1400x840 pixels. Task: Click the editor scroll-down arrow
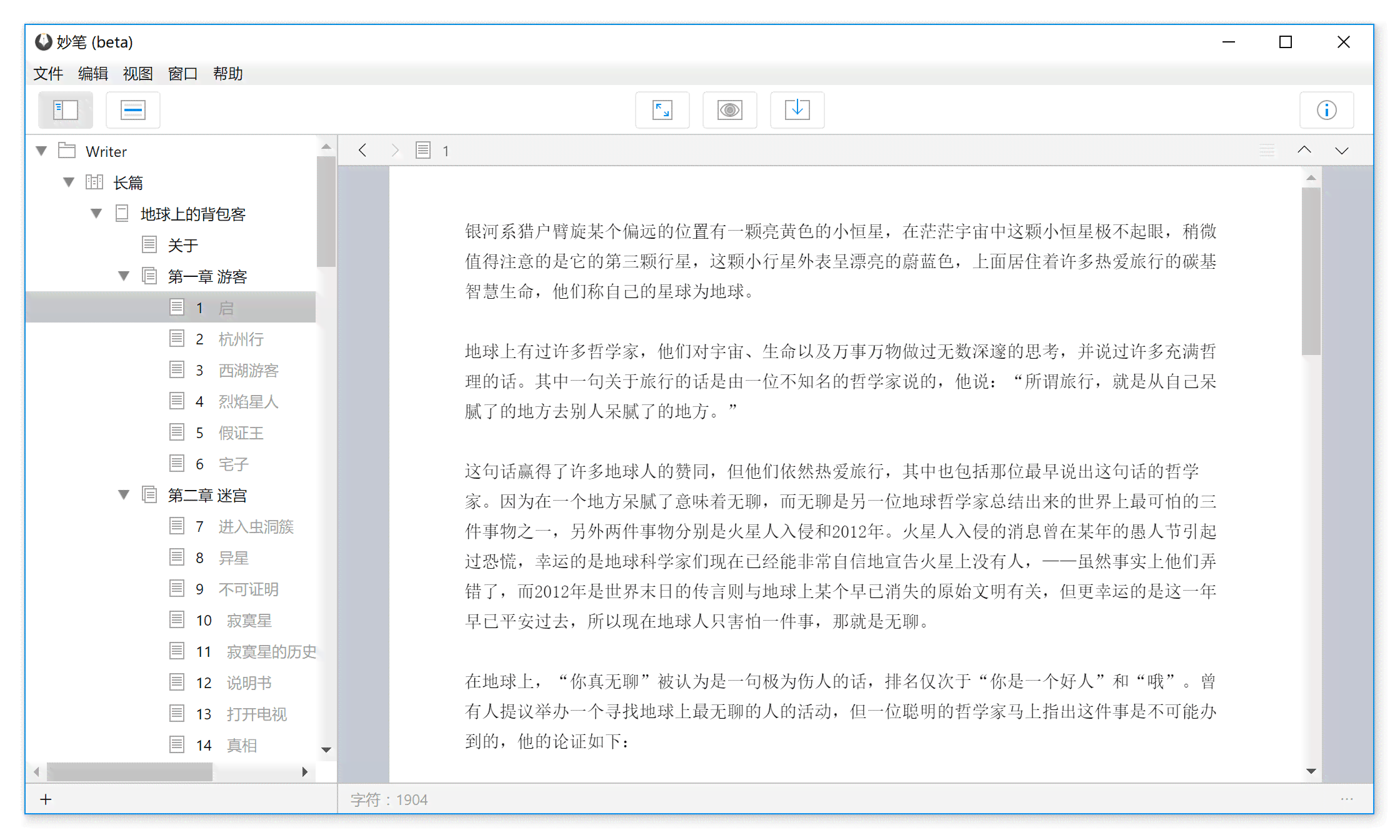[x=1311, y=771]
